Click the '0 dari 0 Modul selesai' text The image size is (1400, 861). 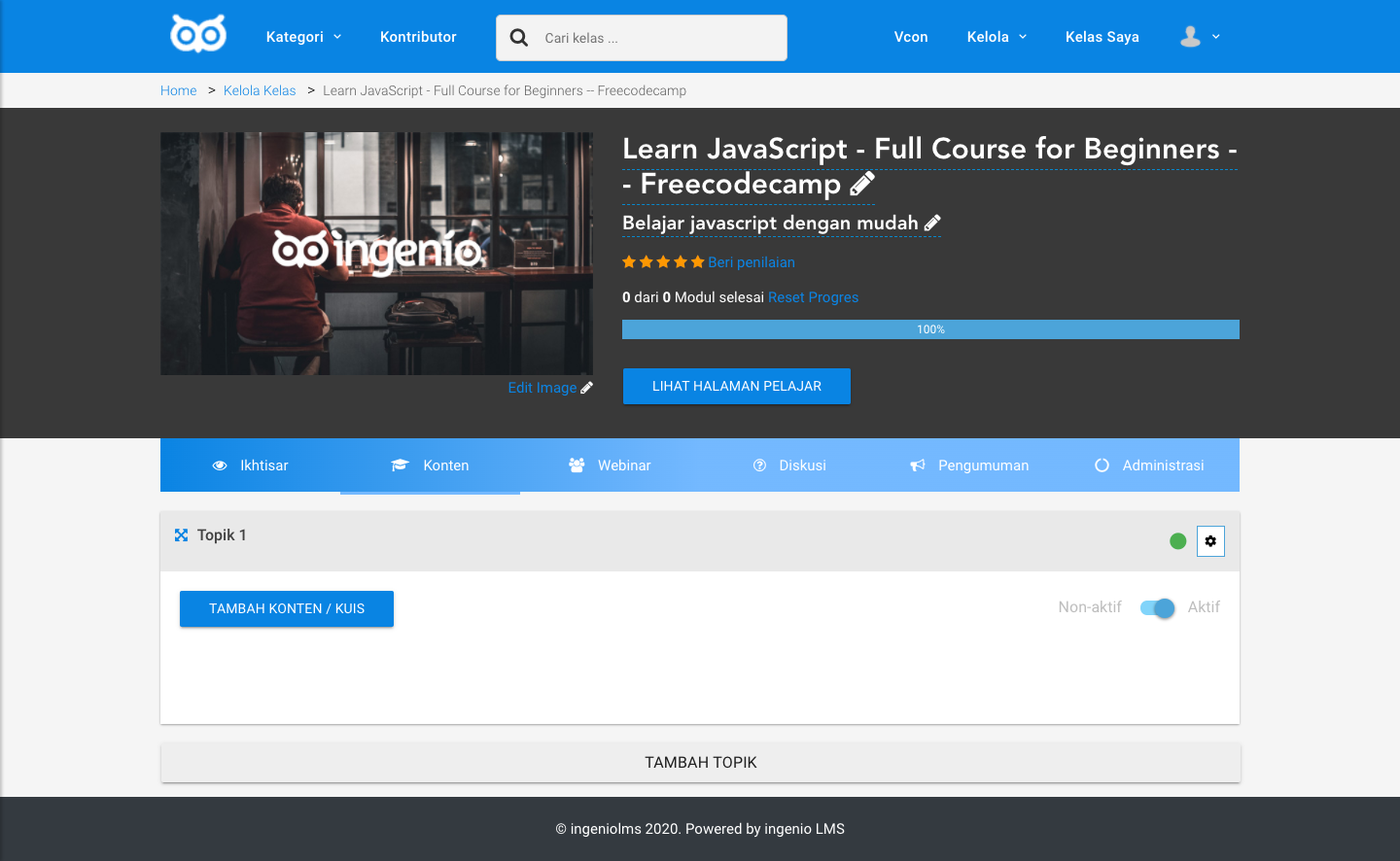click(x=693, y=297)
